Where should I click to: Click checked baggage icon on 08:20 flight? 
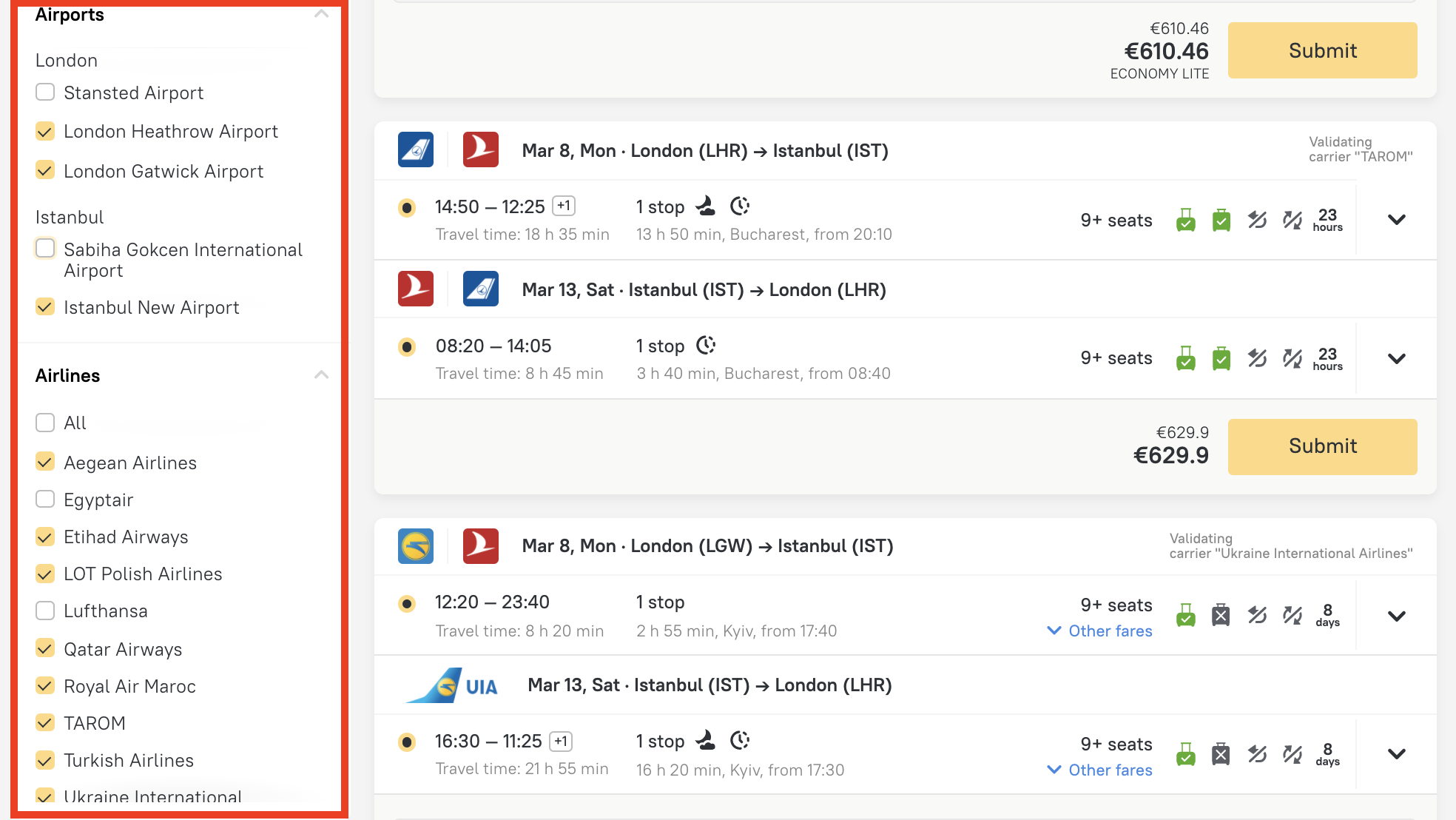1221,358
